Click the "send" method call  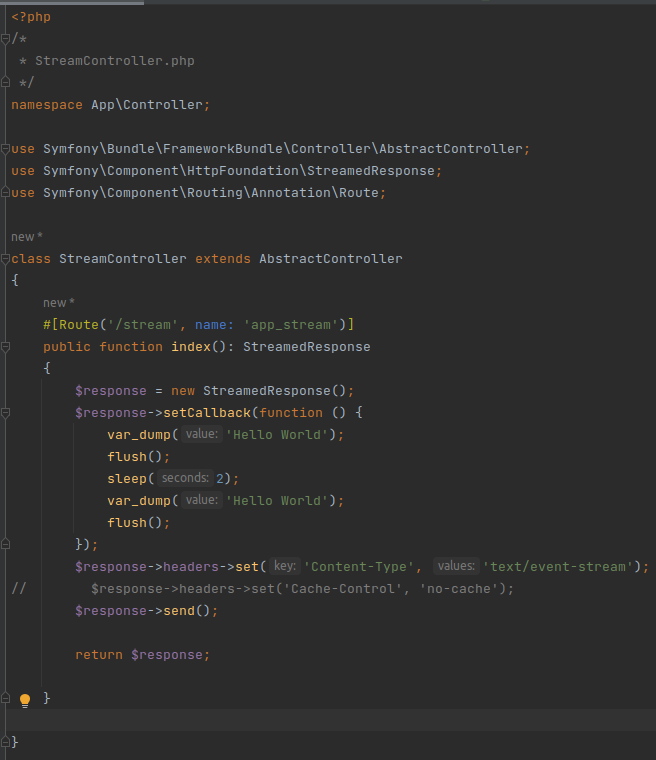179,611
